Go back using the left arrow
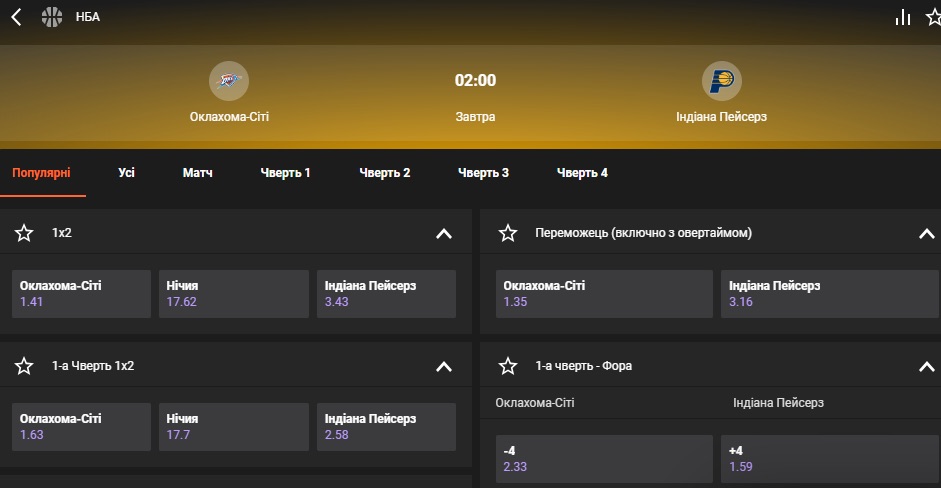The width and height of the screenshot is (941, 488). (16, 17)
